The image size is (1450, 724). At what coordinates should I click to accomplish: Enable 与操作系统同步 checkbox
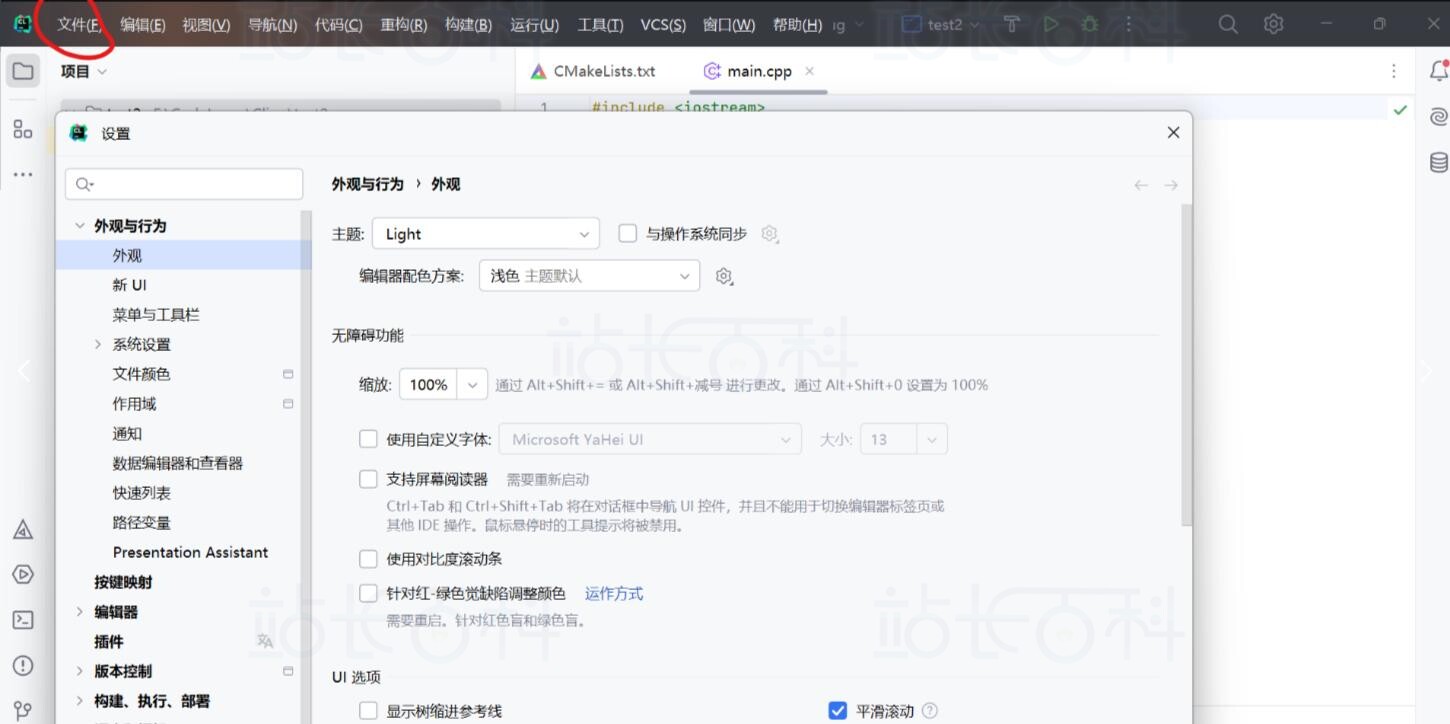coord(628,233)
